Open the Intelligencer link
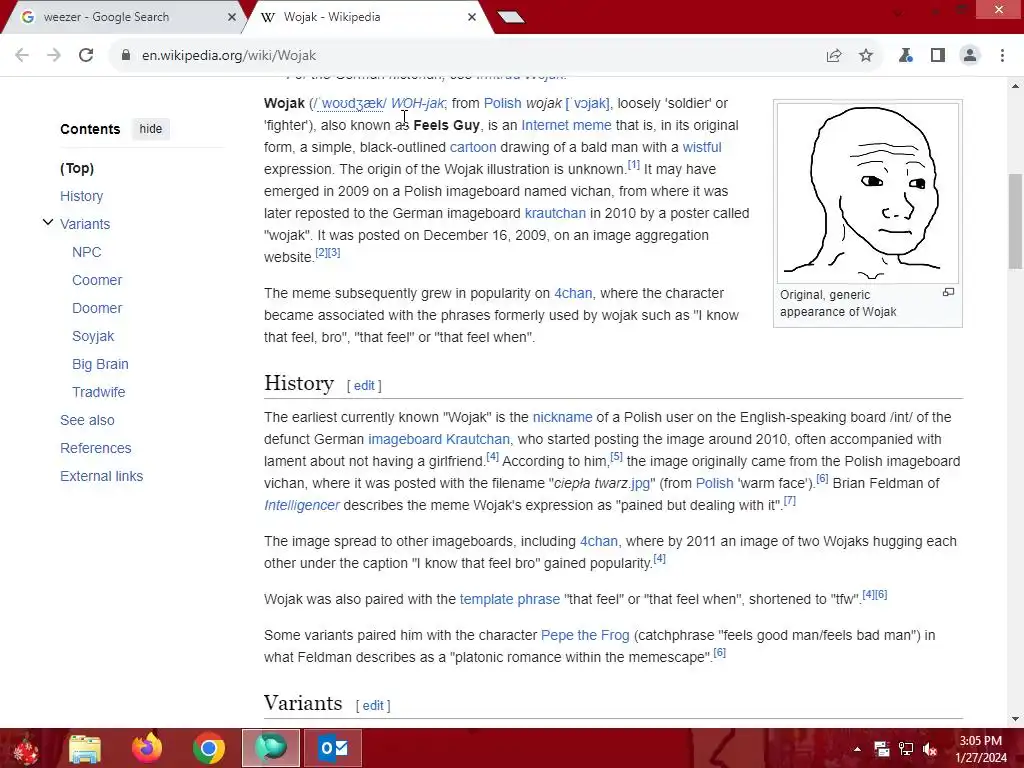The image size is (1024, 768). (302, 505)
